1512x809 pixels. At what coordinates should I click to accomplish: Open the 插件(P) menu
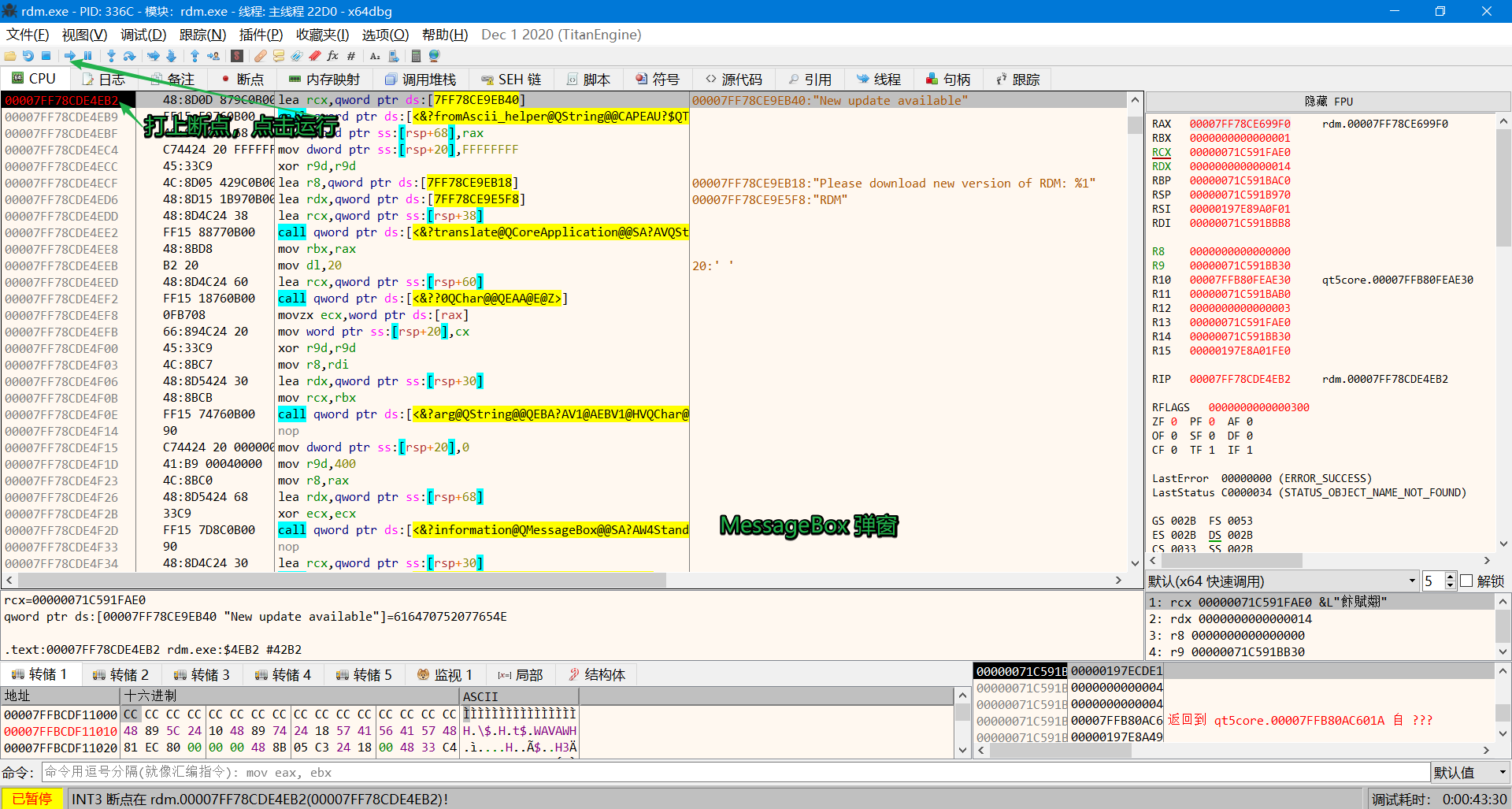261,35
